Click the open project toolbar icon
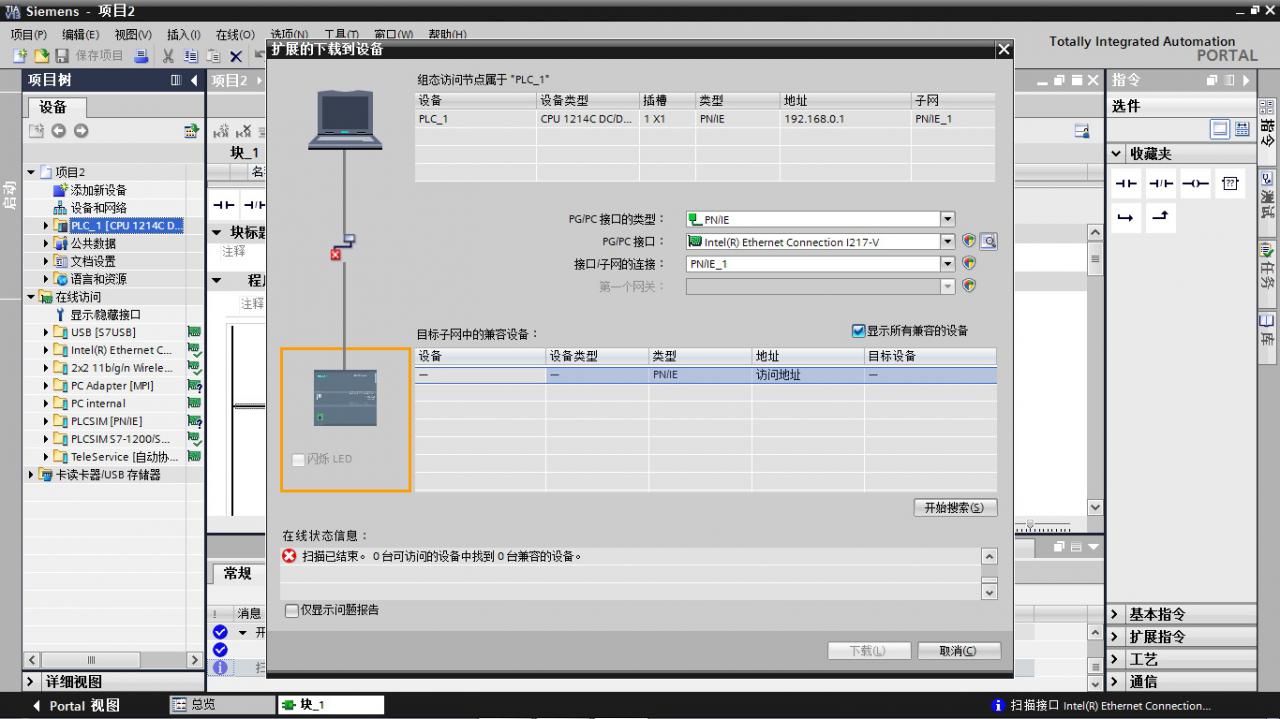This screenshot has width=1280, height=719. pos(42,56)
